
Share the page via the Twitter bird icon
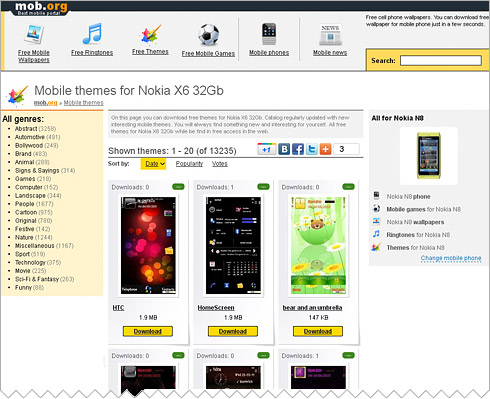tap(312, 149)
